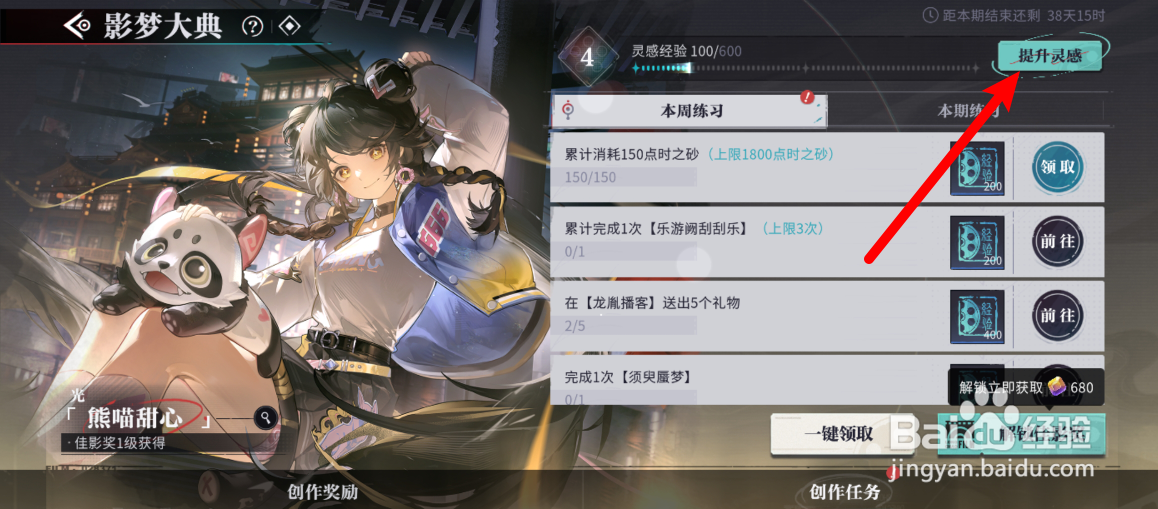Screen dimensions: 1158x509
Task: Select the 400 exp reward icon for 龙胤播客 task
Action: coord(977,316)
